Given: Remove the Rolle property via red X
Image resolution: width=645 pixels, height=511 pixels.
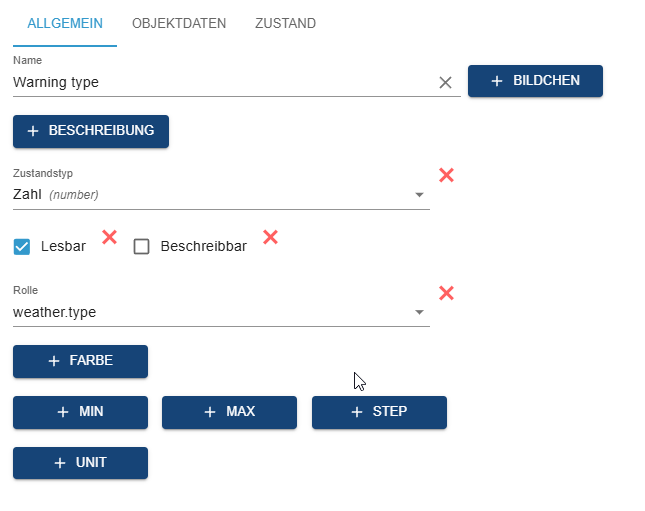Looking at the screenshot, I should pos(447,293).
